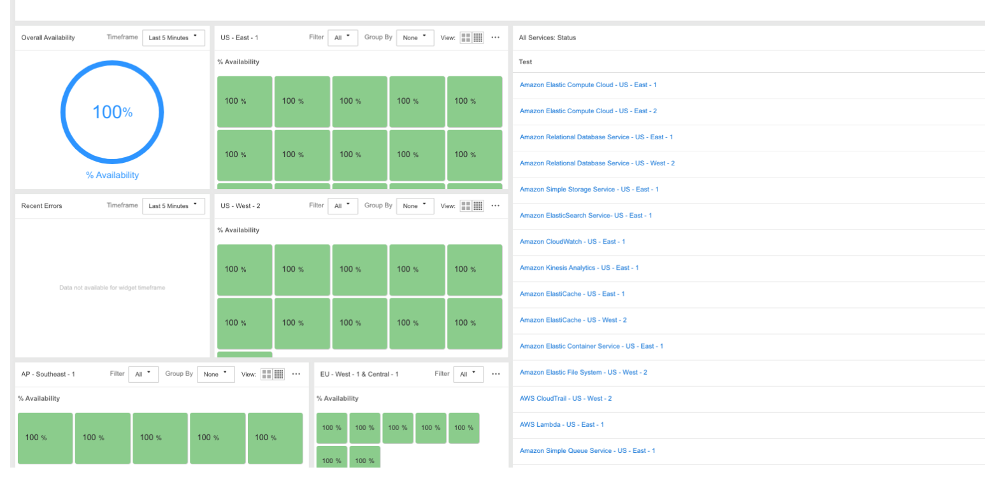Open AWS CloudTrail - US - West - 2
986x486 pixels.
pos(565,399)
